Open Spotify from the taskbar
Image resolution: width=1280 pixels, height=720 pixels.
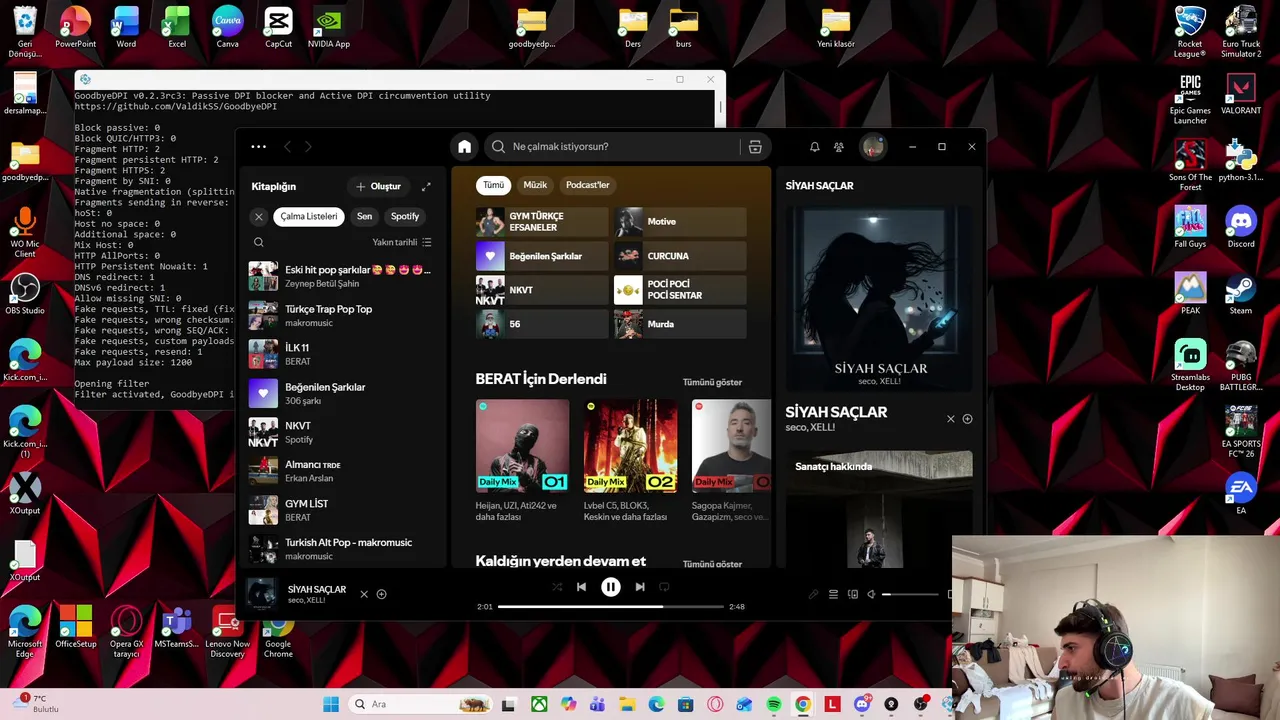pos(774,704)
